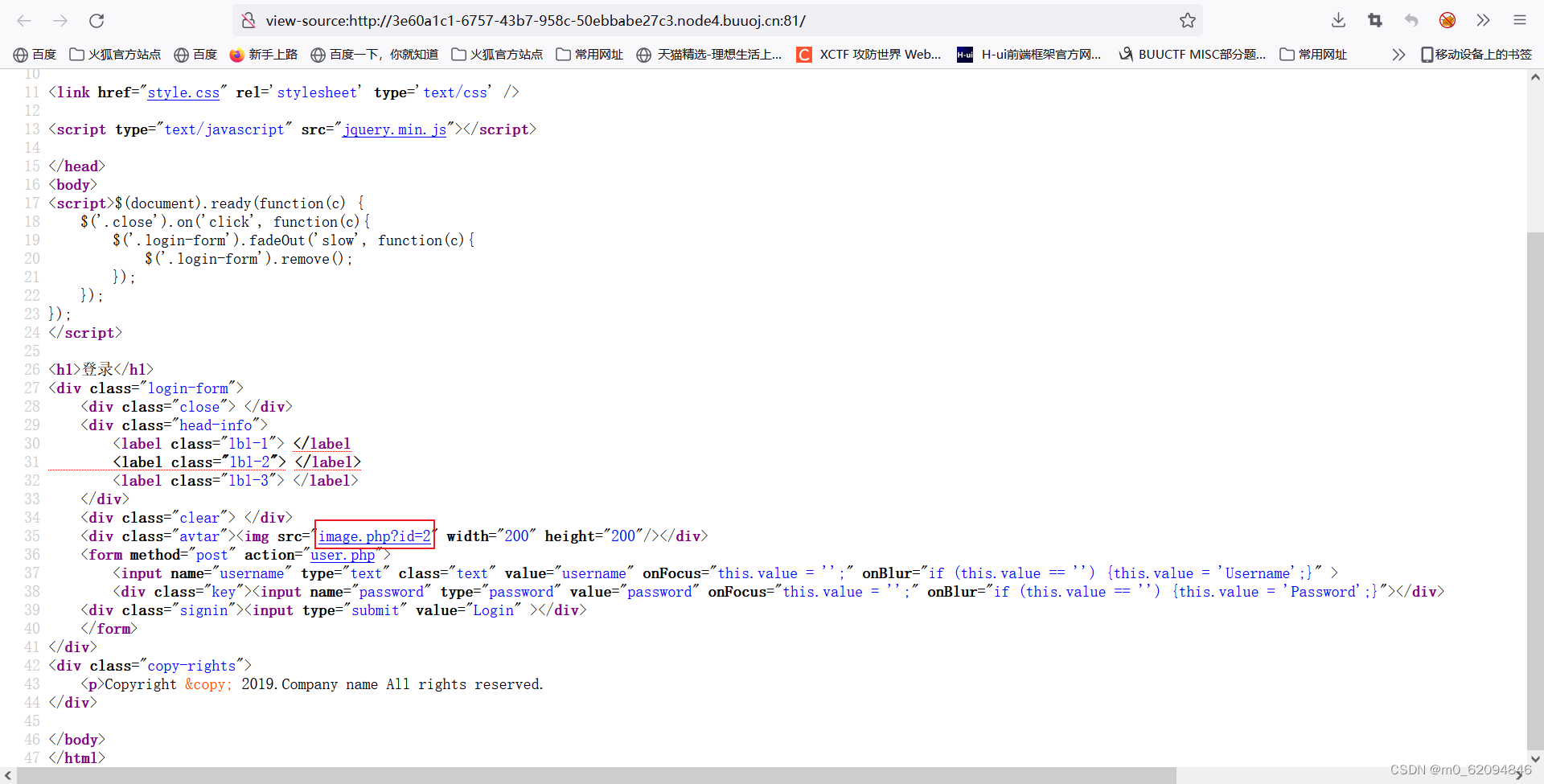Click the vertical scrollbar down arrow
1544x784 pixels.
pyautogui.click(x=1535, y=758)
